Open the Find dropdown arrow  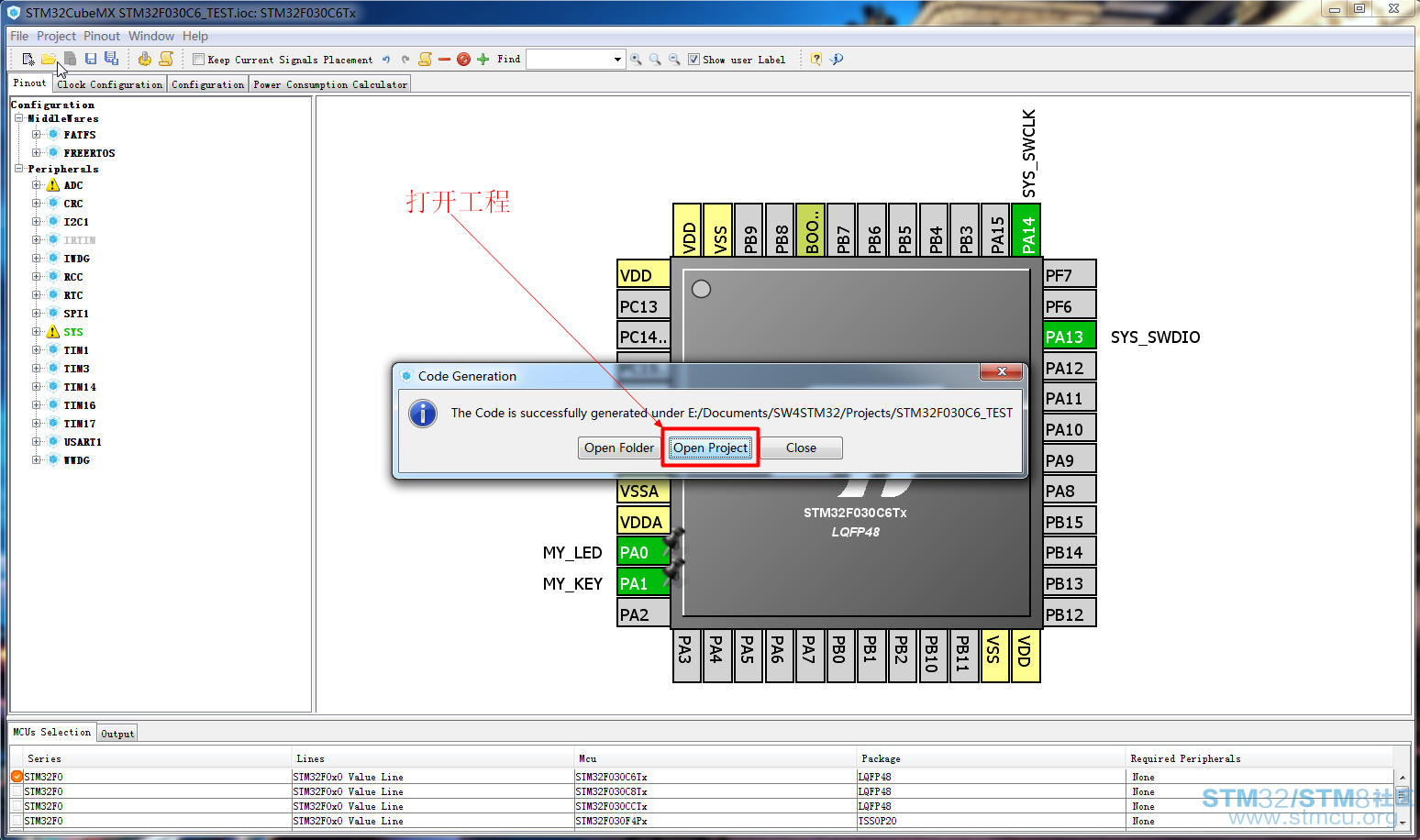pyautogui.click(x=617, y=60)
